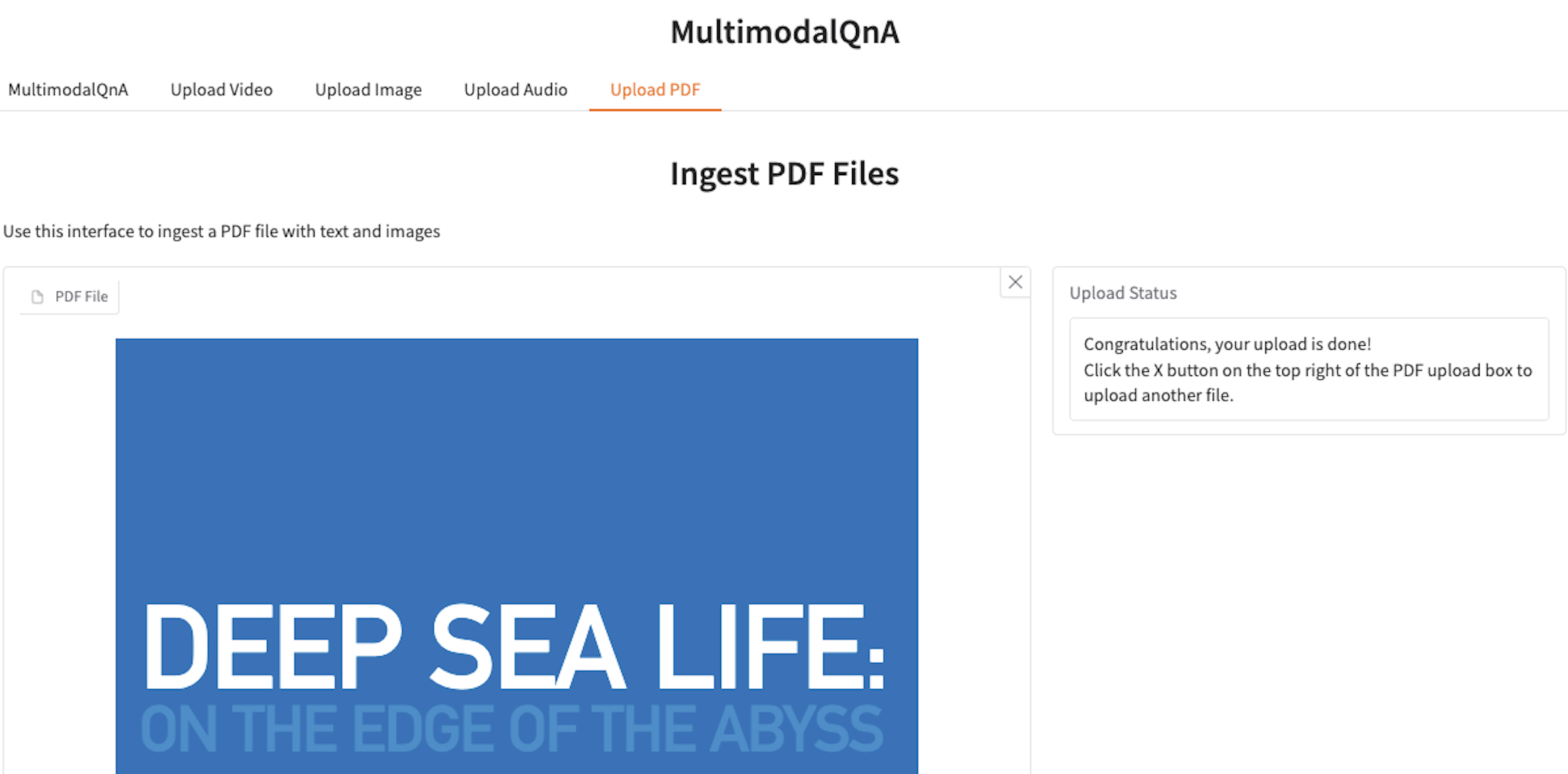Click the 'Use this interface to ingest' description
This screenshot has height=774, width=1568.
coord(222,231)
